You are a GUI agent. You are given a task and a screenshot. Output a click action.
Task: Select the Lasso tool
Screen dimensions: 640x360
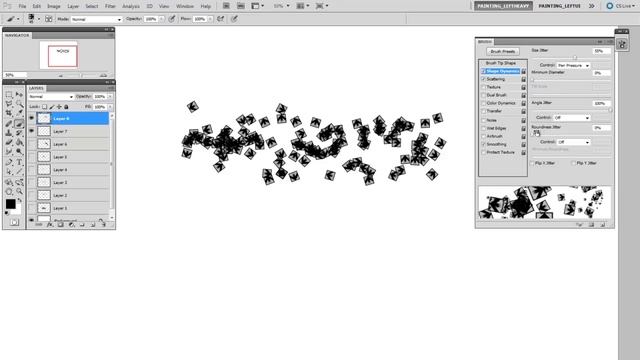click(x=9, y=104)
